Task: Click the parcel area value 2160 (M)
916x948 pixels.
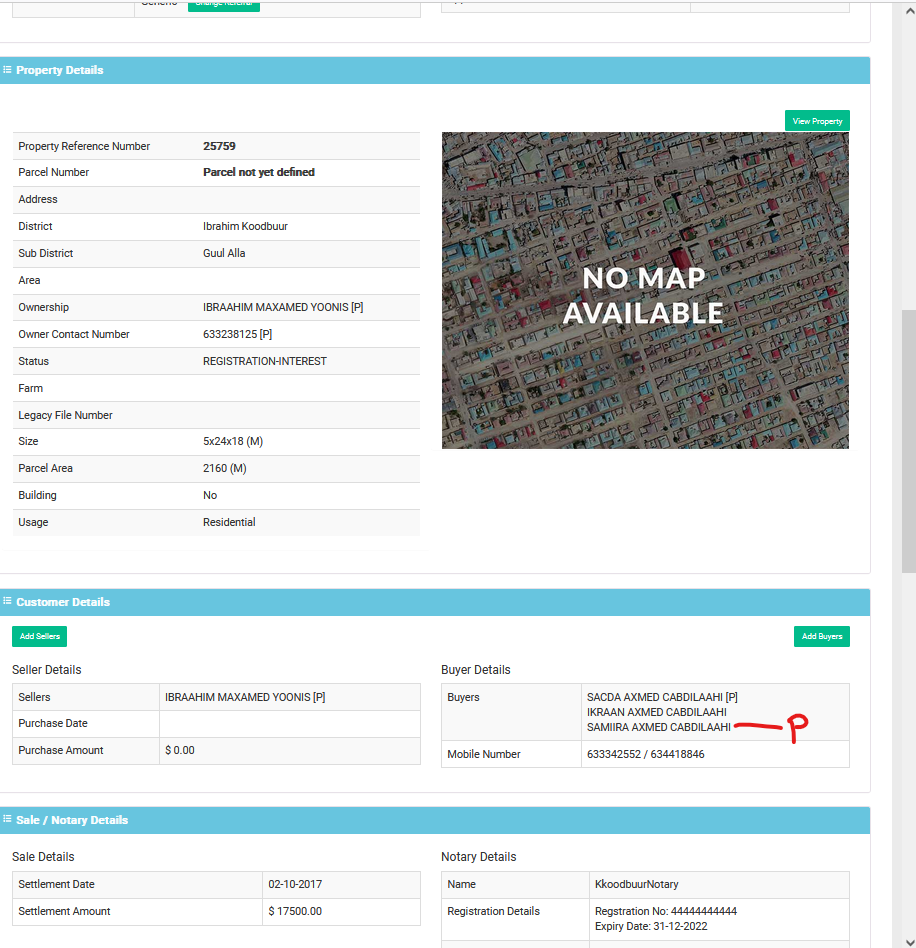Action: [224, 469]
